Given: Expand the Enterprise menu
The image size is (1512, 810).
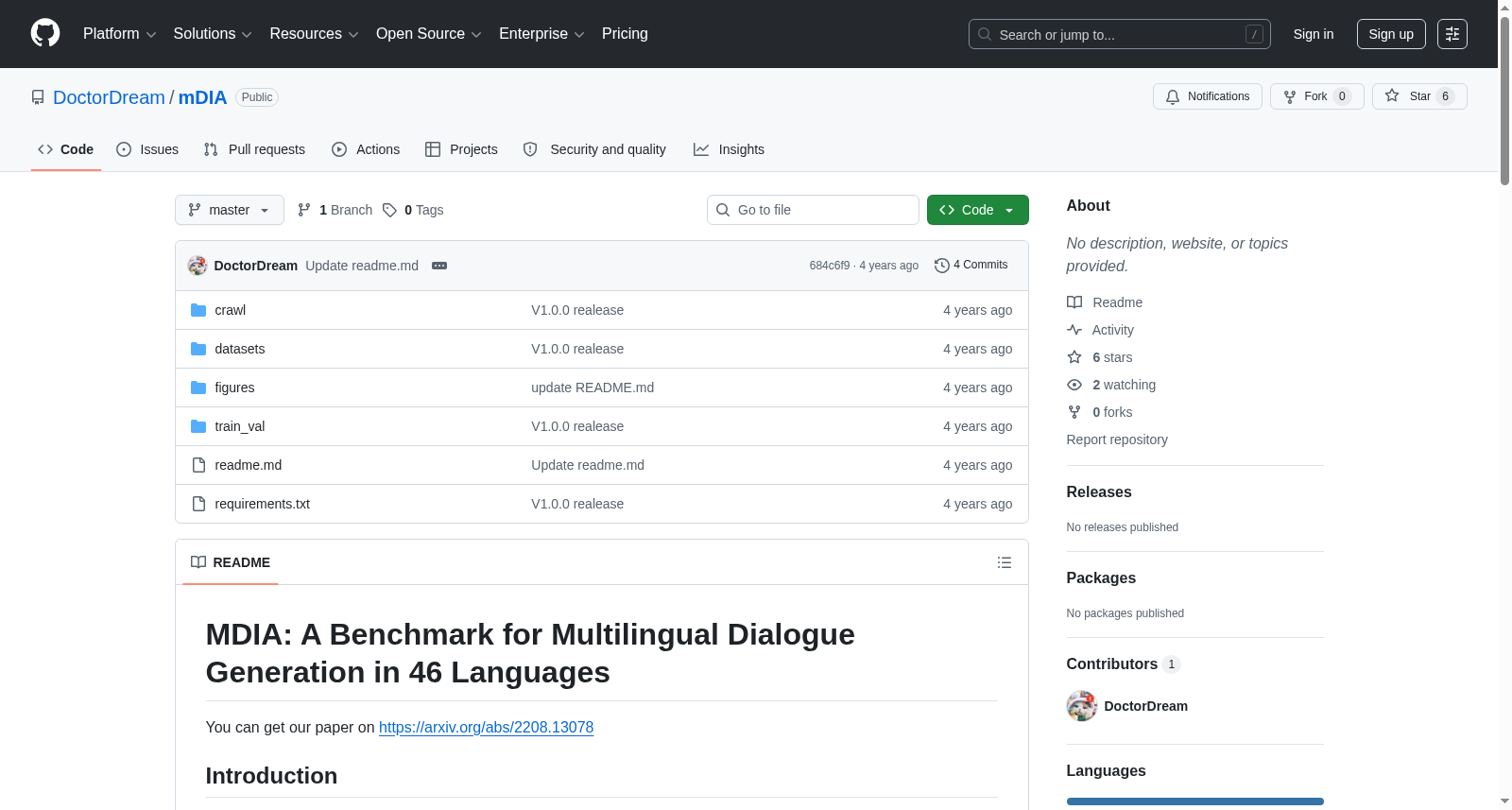Looking at the screenshot, I should click(x=541, y=34).
